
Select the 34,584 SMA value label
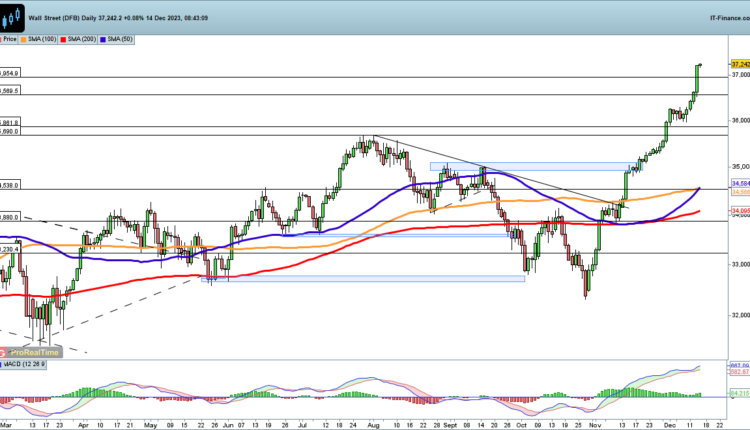pyautogui.click(x=740, y=183)
